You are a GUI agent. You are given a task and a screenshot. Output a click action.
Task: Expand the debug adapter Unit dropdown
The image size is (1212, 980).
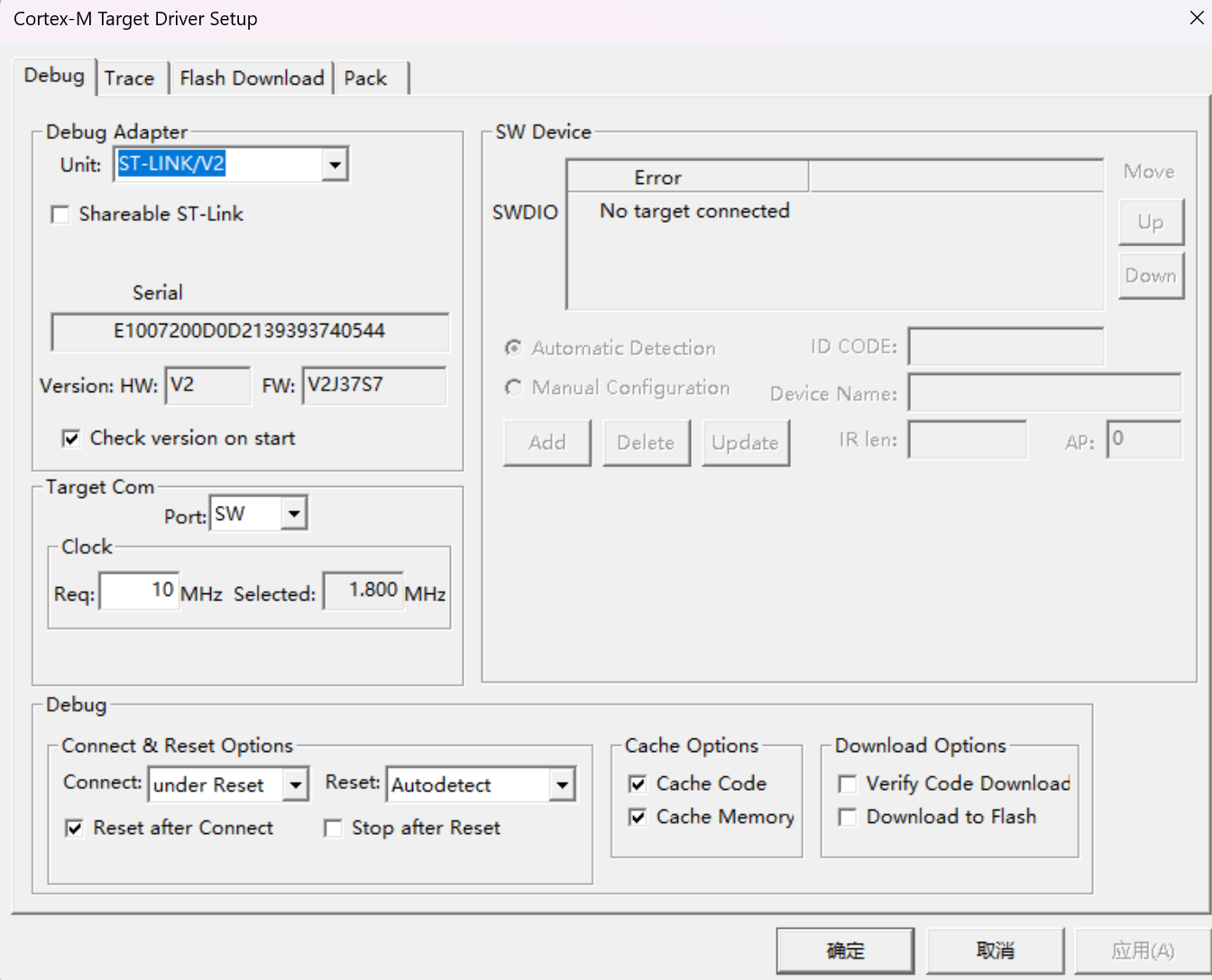(335, 165)
